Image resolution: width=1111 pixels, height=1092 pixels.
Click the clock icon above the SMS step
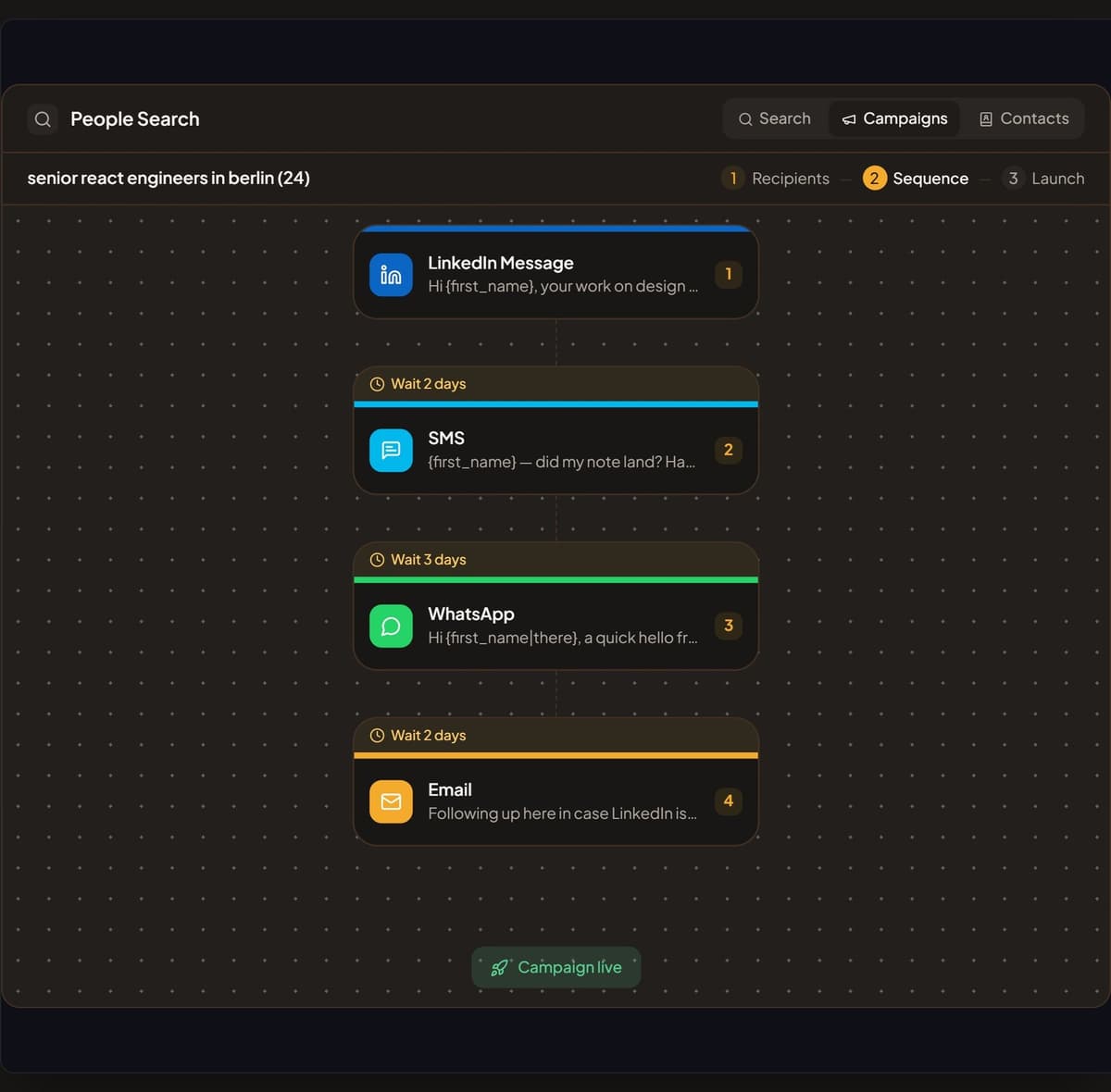tap(377, 384)
